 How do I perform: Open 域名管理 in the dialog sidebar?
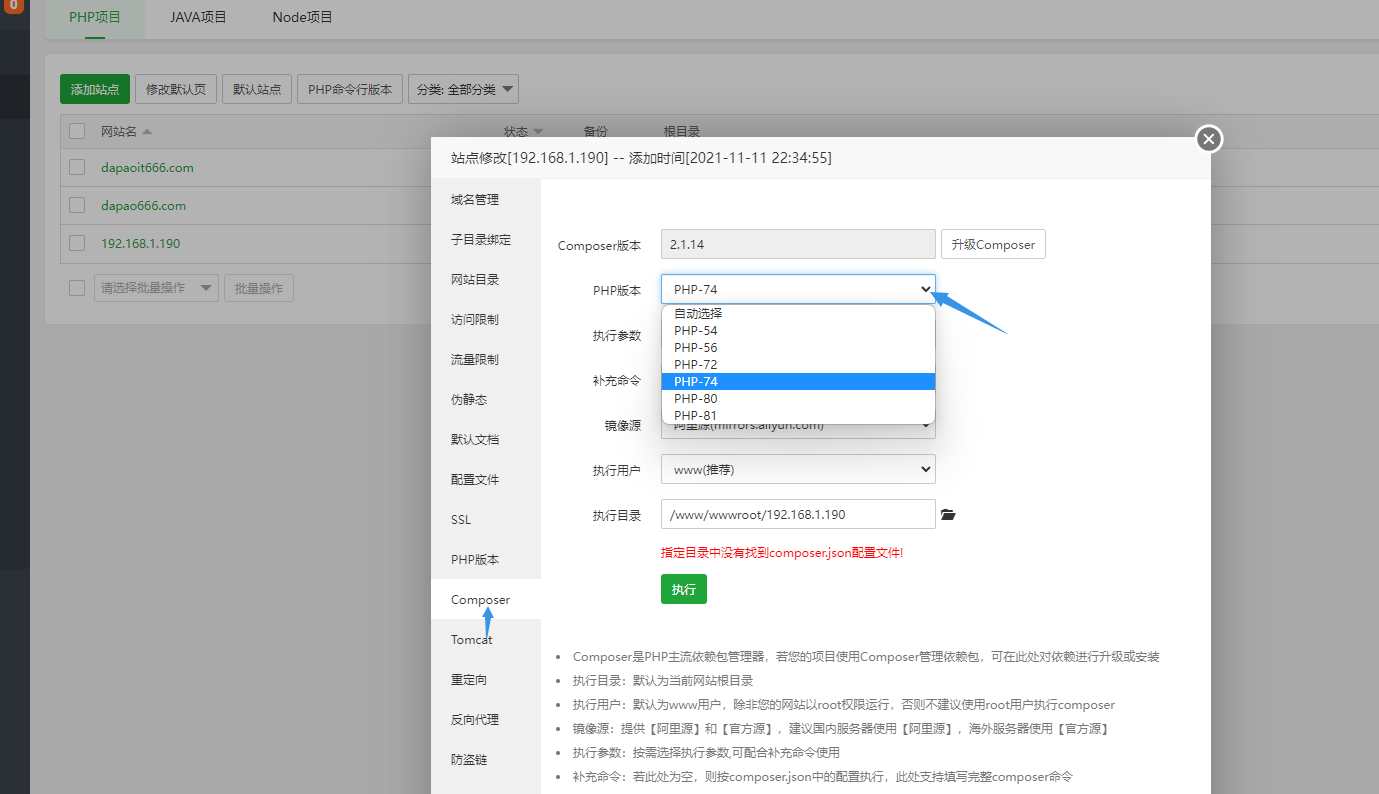click(486, 200)
